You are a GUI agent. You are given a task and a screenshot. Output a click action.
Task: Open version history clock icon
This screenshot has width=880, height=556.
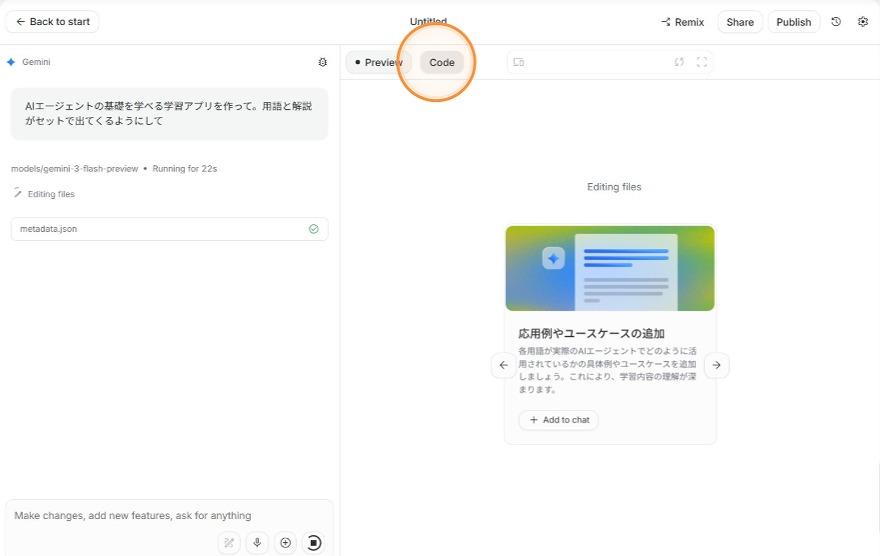pyautogui.click(x=836, y=22)
